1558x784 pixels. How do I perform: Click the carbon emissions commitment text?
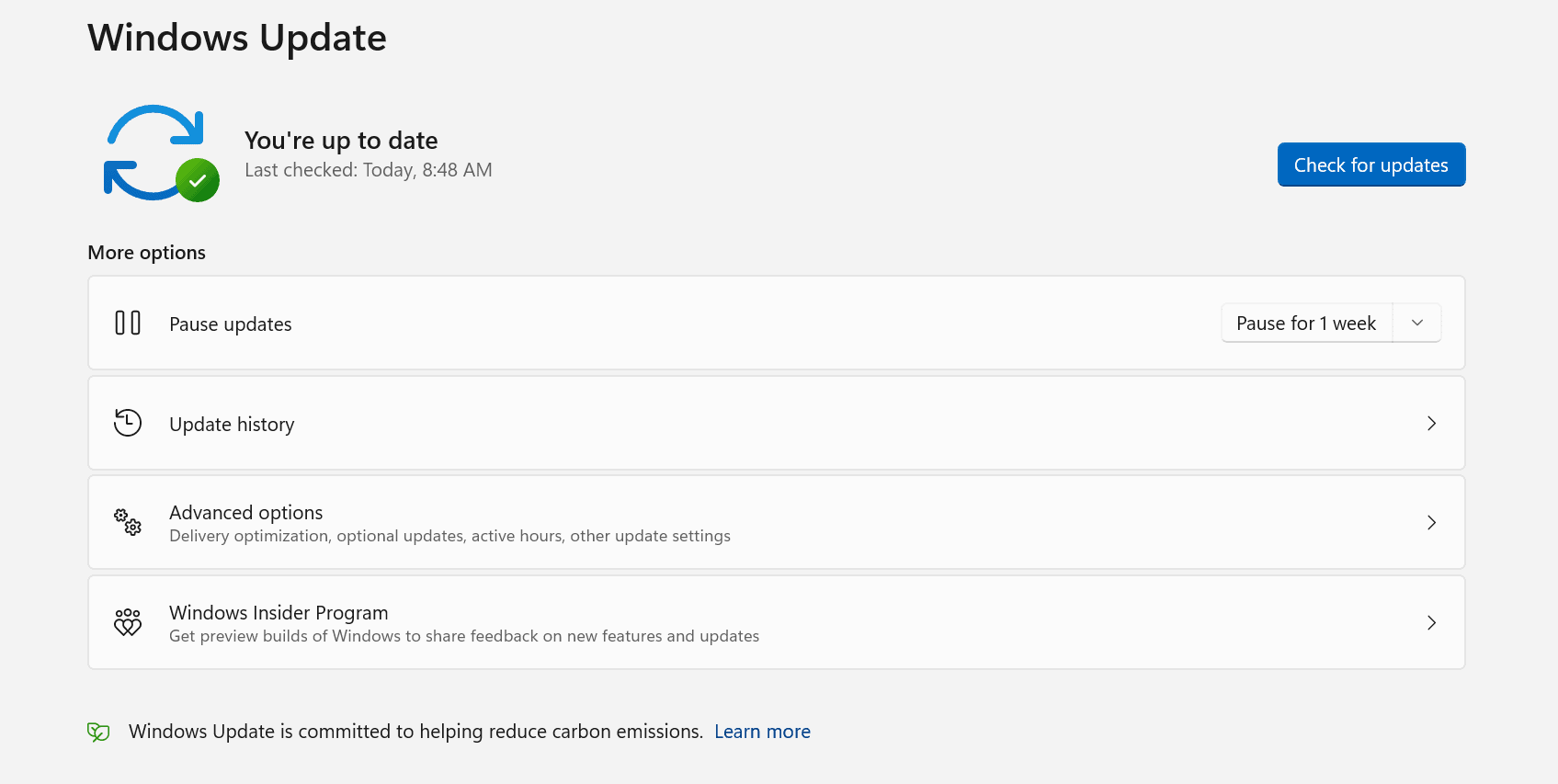[x=415, y=732]
